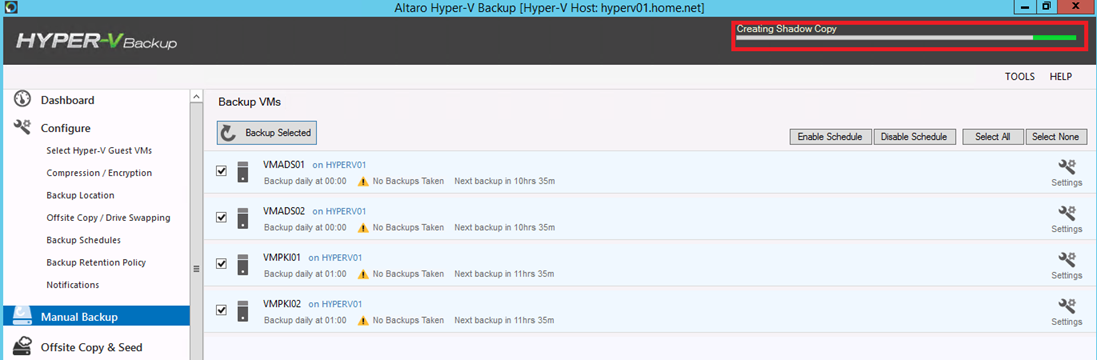
Task: Click the warning icon in VMADS01 row
Action: (x=363, y=182)
